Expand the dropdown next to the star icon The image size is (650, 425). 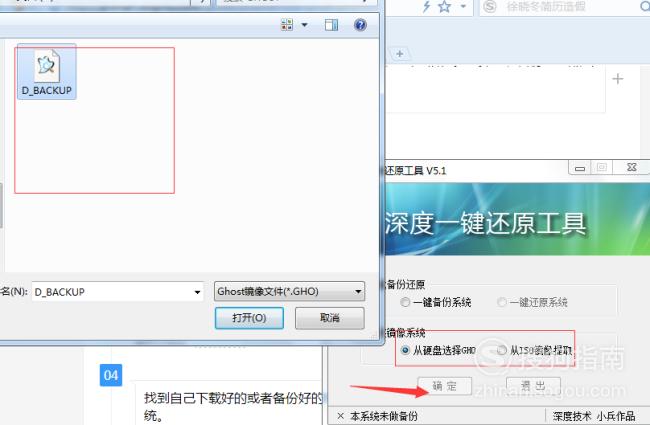pyautogui.click(x=463, y=7)
